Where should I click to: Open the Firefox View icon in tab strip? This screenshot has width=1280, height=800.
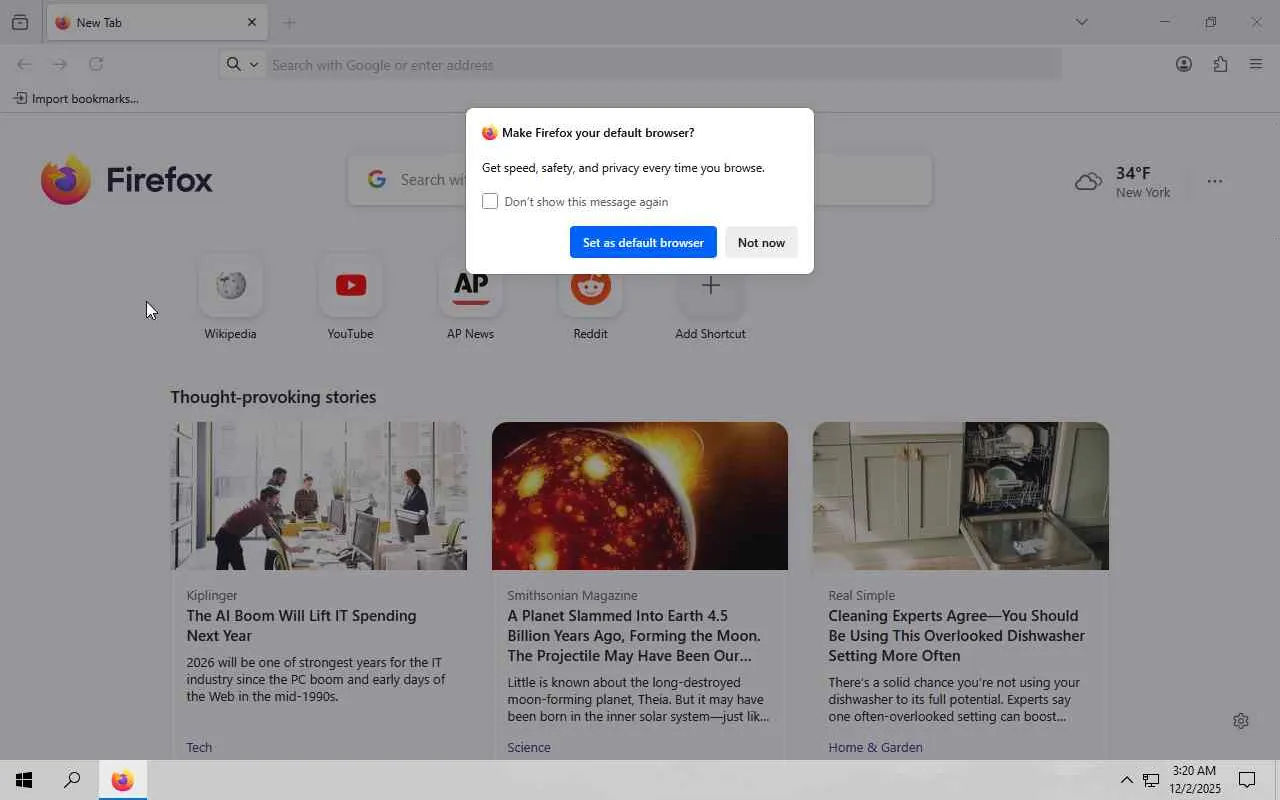pos(20,22)
